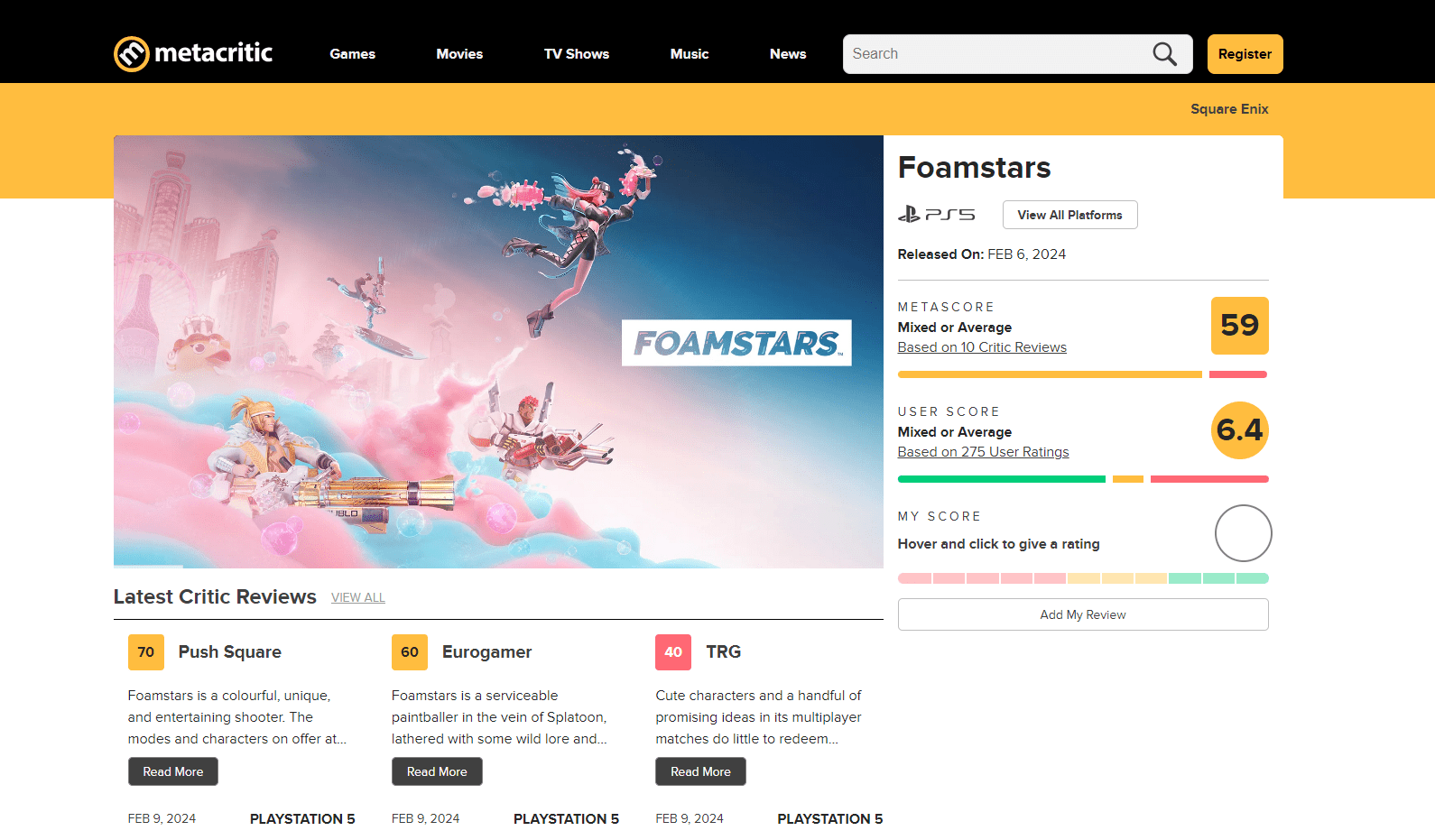
Task: Click the Metascore 59 badge
Action: tap(1239, 326)
